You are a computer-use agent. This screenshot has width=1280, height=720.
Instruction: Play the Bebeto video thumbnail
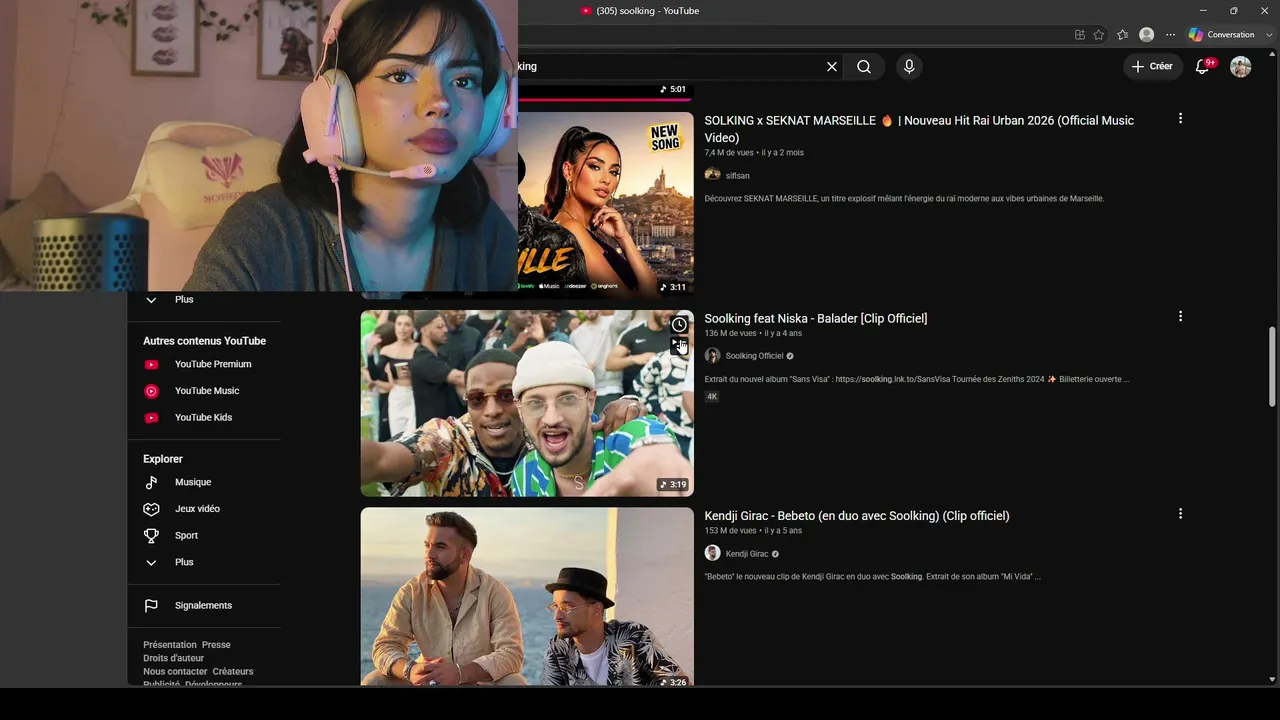point(527,597)
